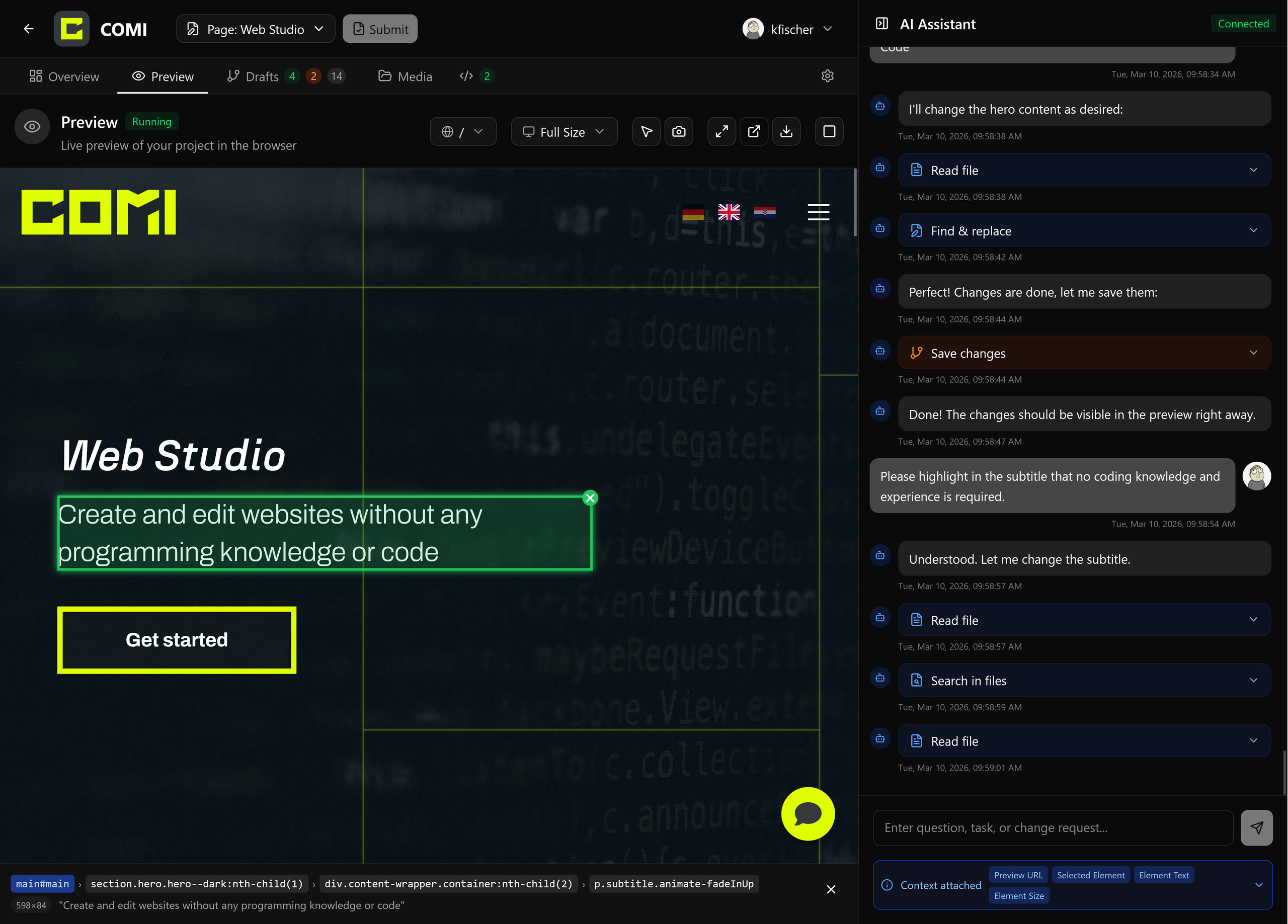Image resolution: width=1288 pixels, height=924 pixels.
Task: Expand the Read file step at 09:58:57
Action: [1084, 620]
